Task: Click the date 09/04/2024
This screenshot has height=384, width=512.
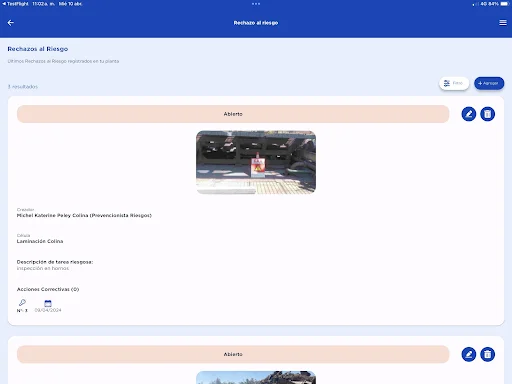Action: (48, 310)
